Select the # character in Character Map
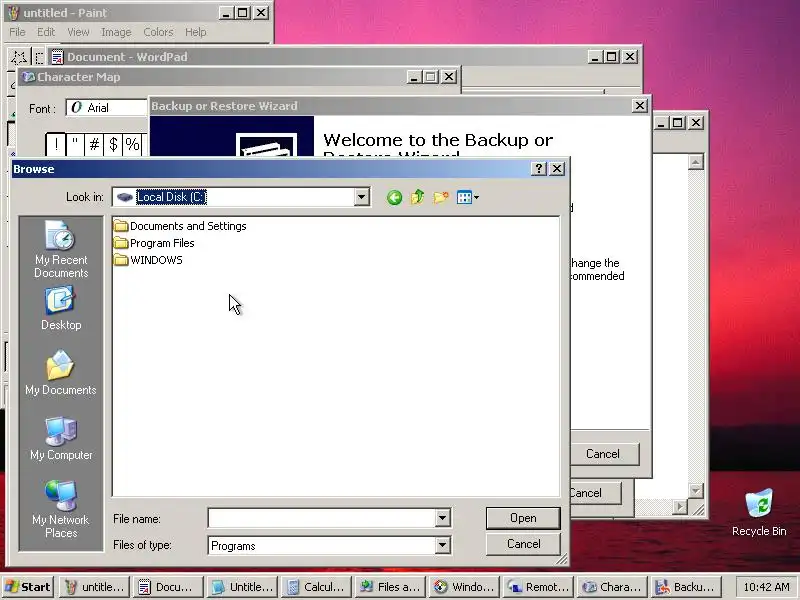The width and height of the screenshot is (800, 600). [94, 144]
